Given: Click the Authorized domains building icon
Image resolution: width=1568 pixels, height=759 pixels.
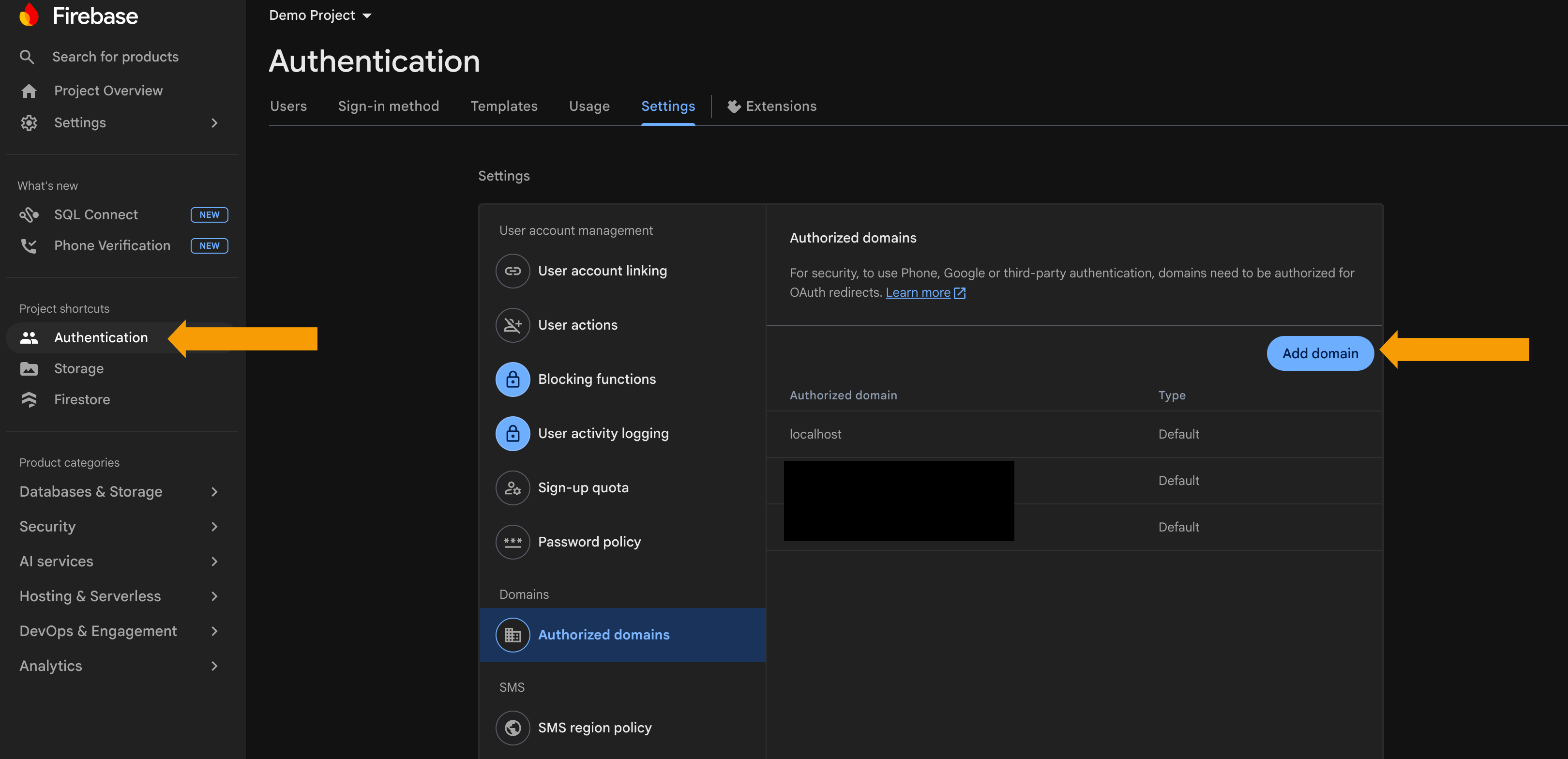Looking at the screenshot, I should tap(513, 635).
